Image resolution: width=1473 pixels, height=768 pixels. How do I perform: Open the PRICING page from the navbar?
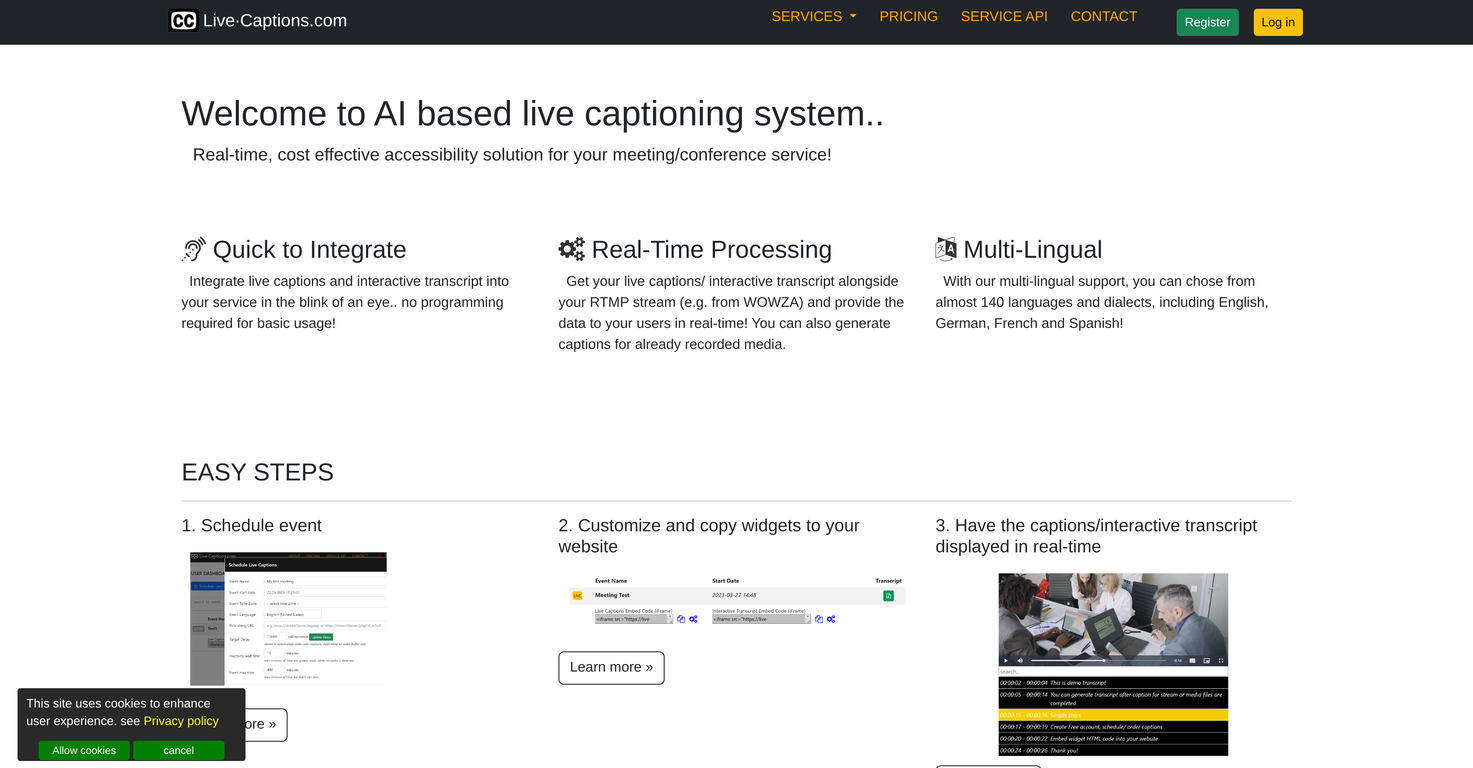tap(908, 16)
